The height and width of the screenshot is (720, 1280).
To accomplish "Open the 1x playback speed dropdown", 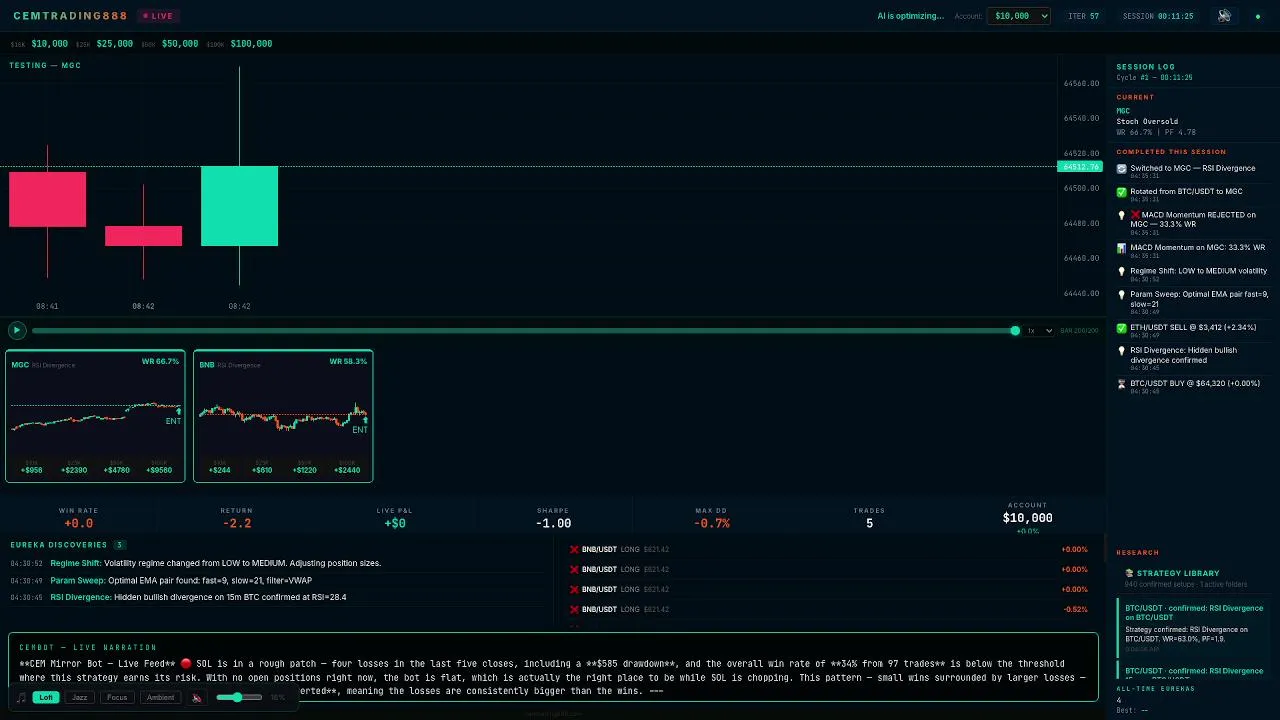I will point(1038,330).
